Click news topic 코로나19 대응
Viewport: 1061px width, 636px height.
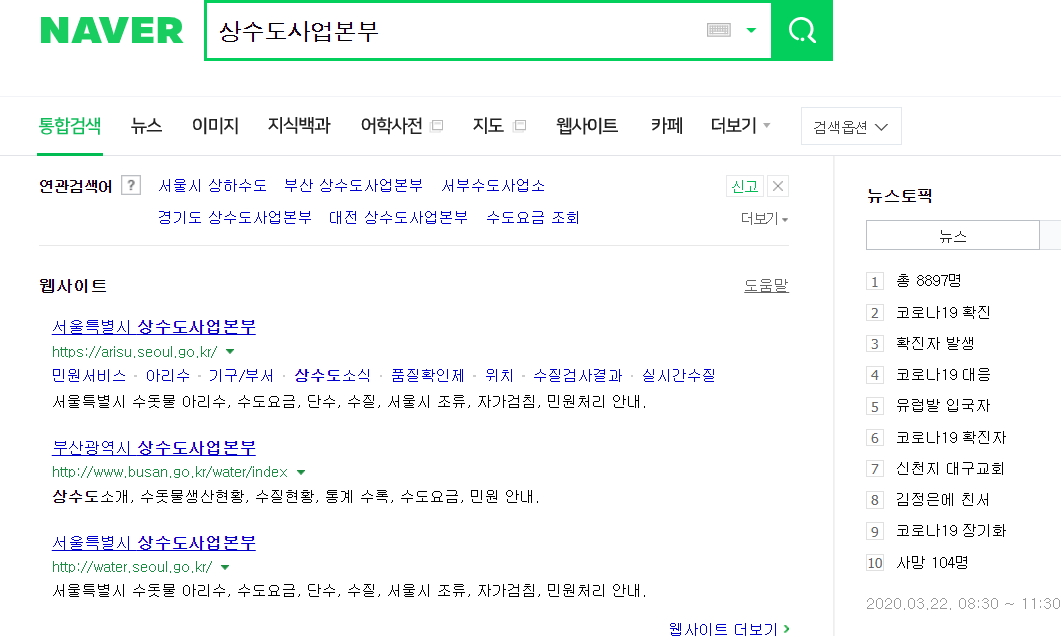[x=943, y=375]
